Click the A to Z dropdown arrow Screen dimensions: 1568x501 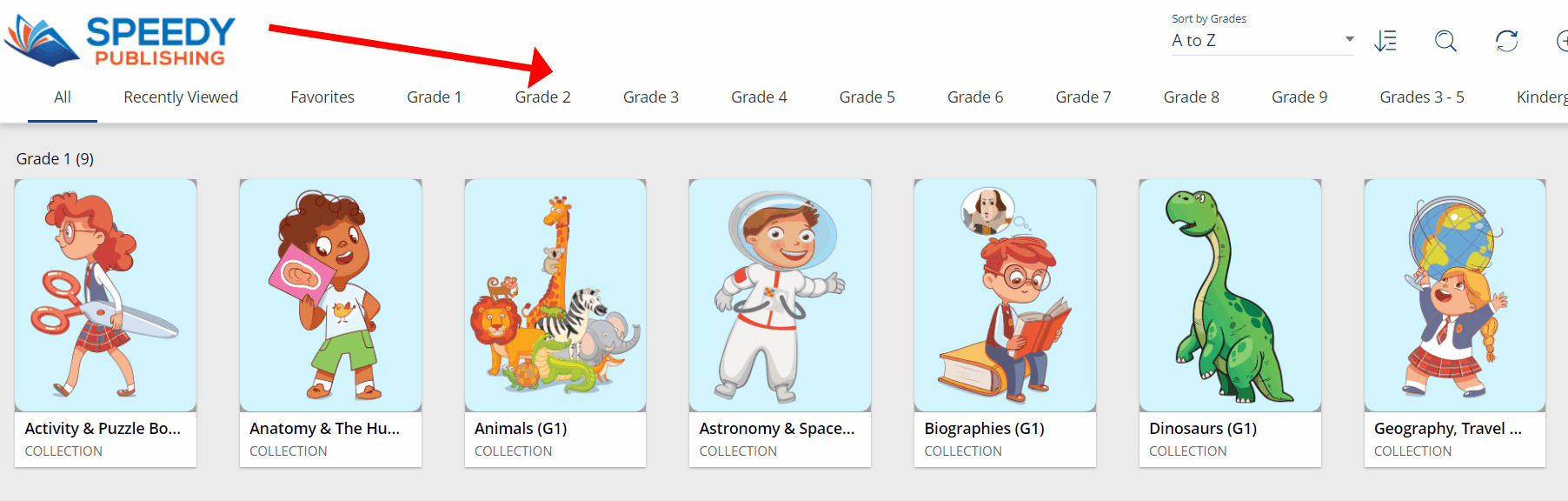1349,39
